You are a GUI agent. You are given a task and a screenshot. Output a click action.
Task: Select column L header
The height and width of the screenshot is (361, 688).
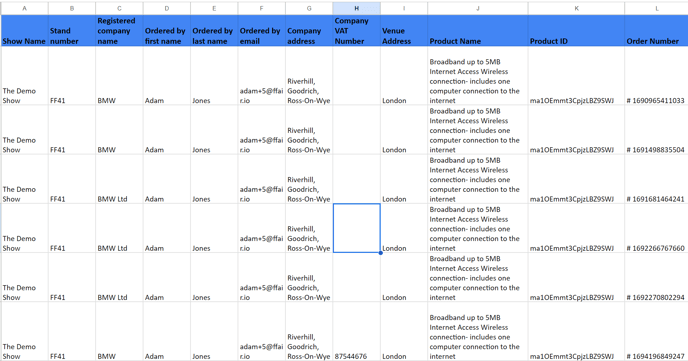pos(656,8)
